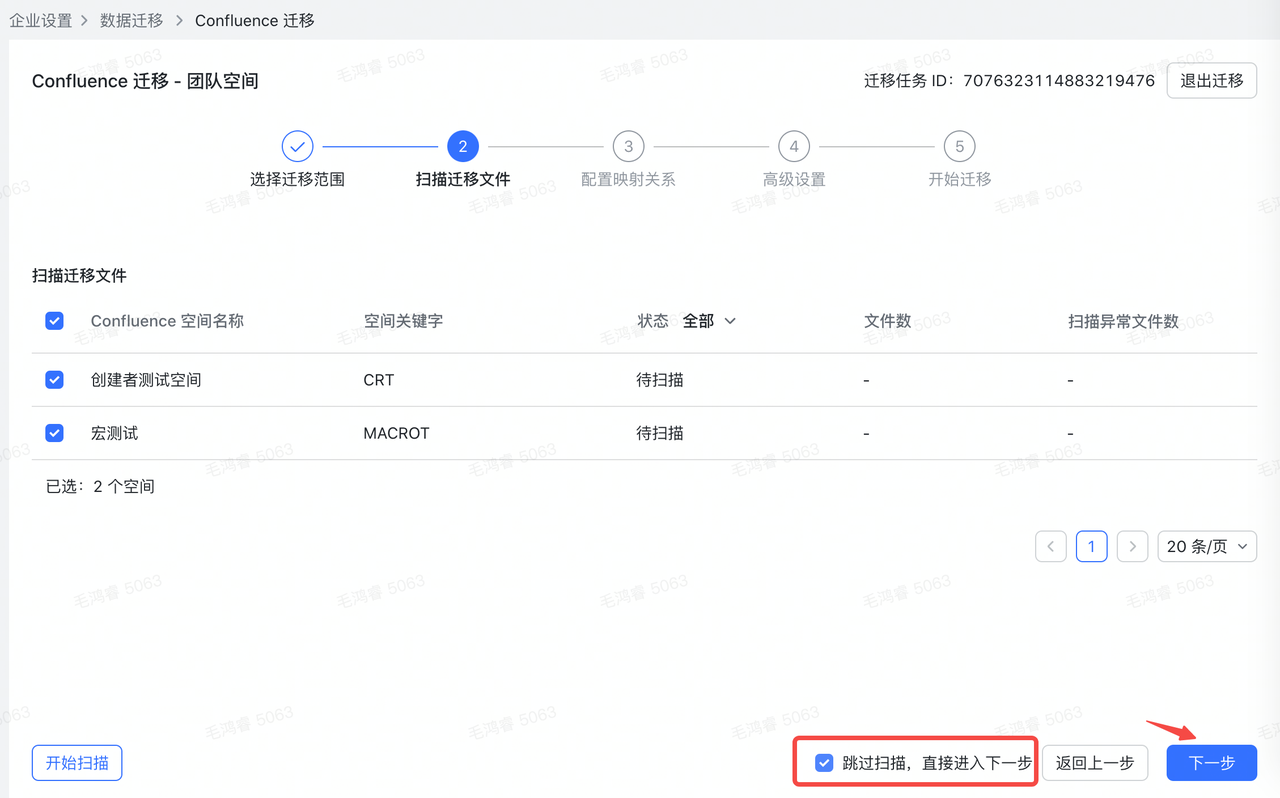This screenshot has height=798, width=1280.
Task: Click the 已选：2 个空间 text
Action: coord(100,487)
